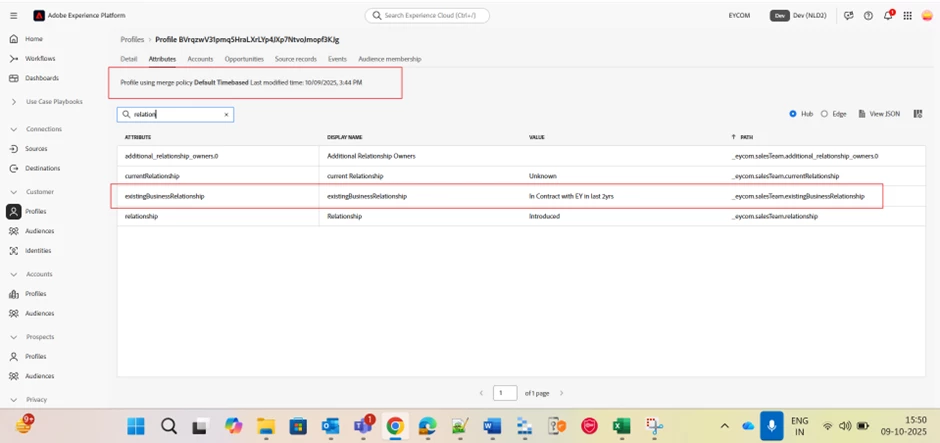Select the Attributes tab
The width and height of the screenshot is (940, 443).
[162, 59]
